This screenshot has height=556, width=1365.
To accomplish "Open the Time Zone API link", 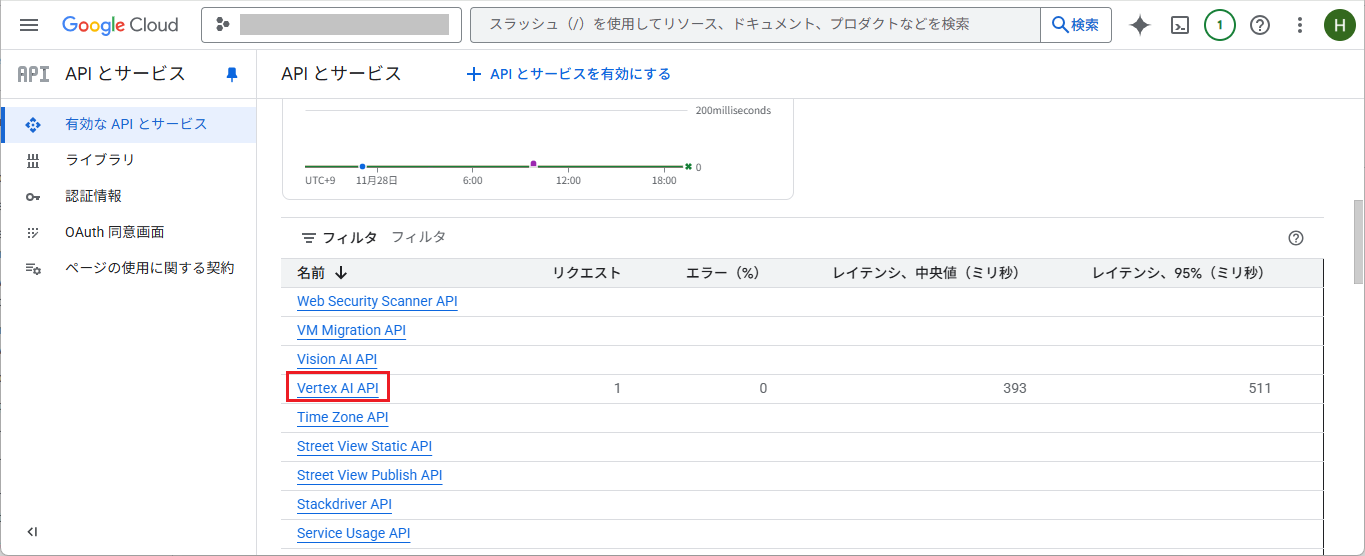I will (342, 417).
